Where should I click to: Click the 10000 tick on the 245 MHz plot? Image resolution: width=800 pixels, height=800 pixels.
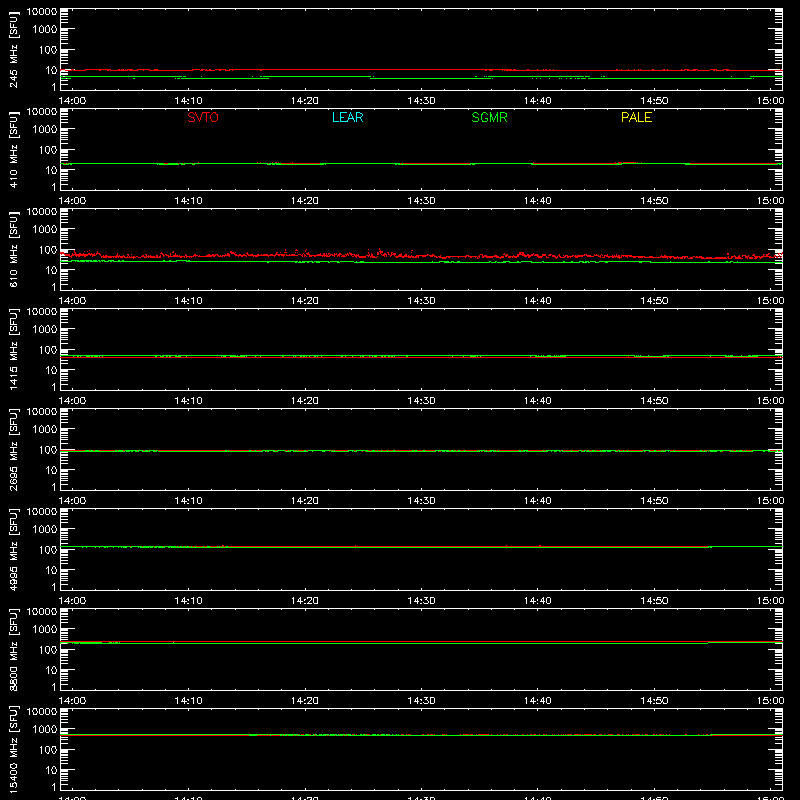pyautogui.click(x=42, y=12)
